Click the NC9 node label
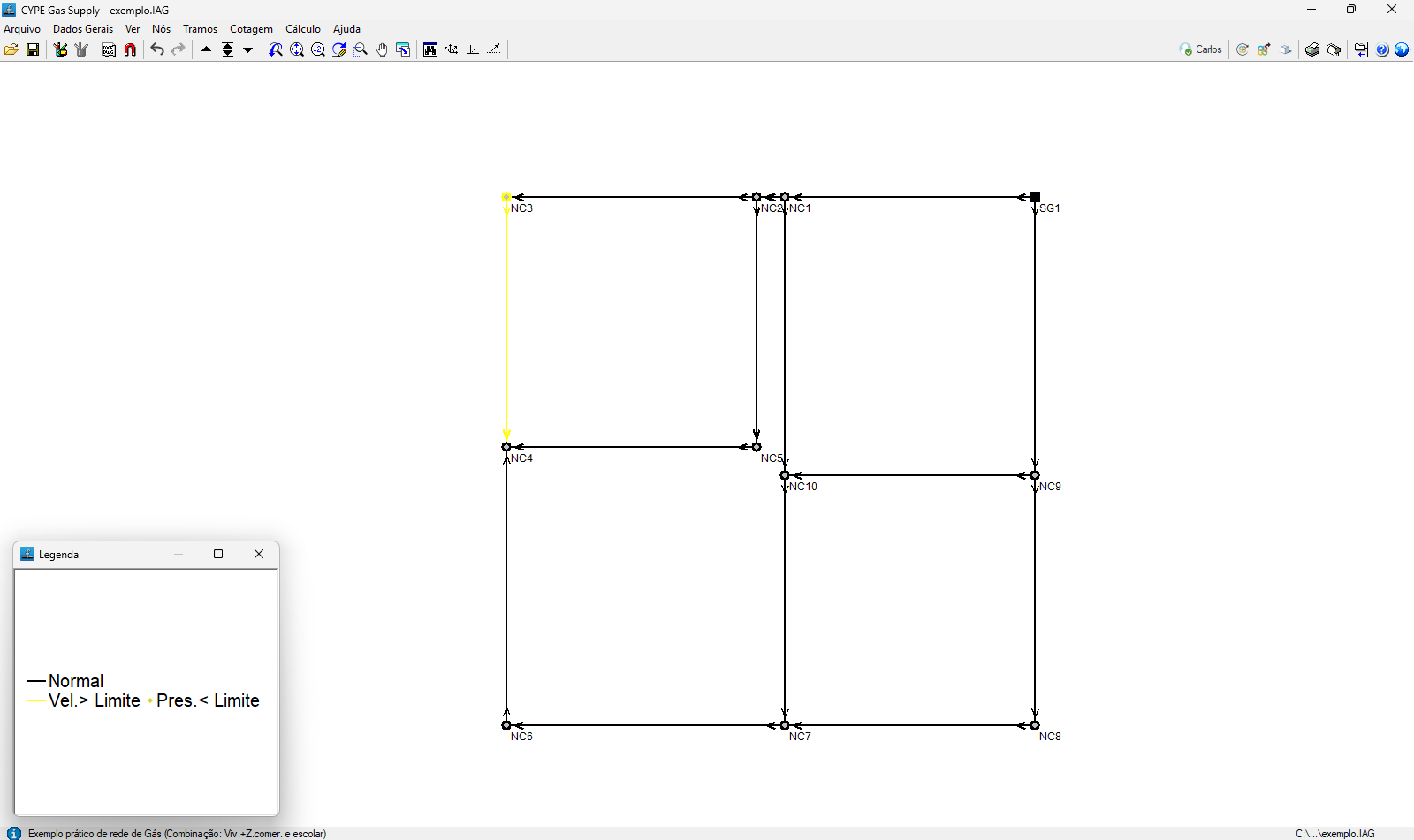 point(1050,487)
